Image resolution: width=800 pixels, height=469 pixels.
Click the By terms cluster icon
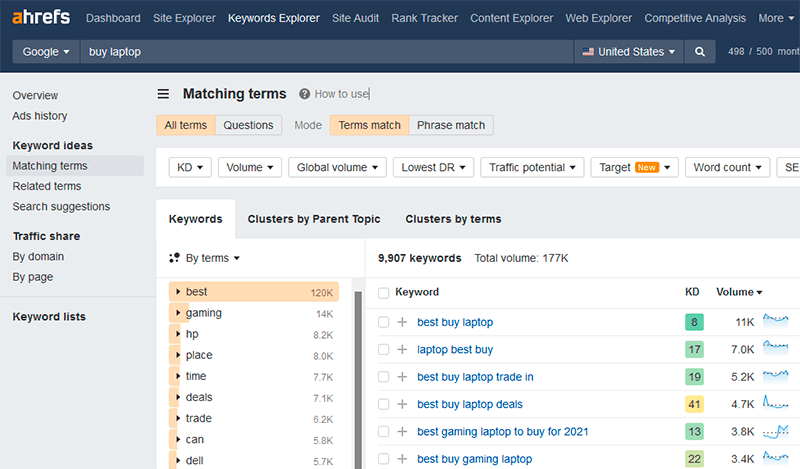(x=174, y=258)
